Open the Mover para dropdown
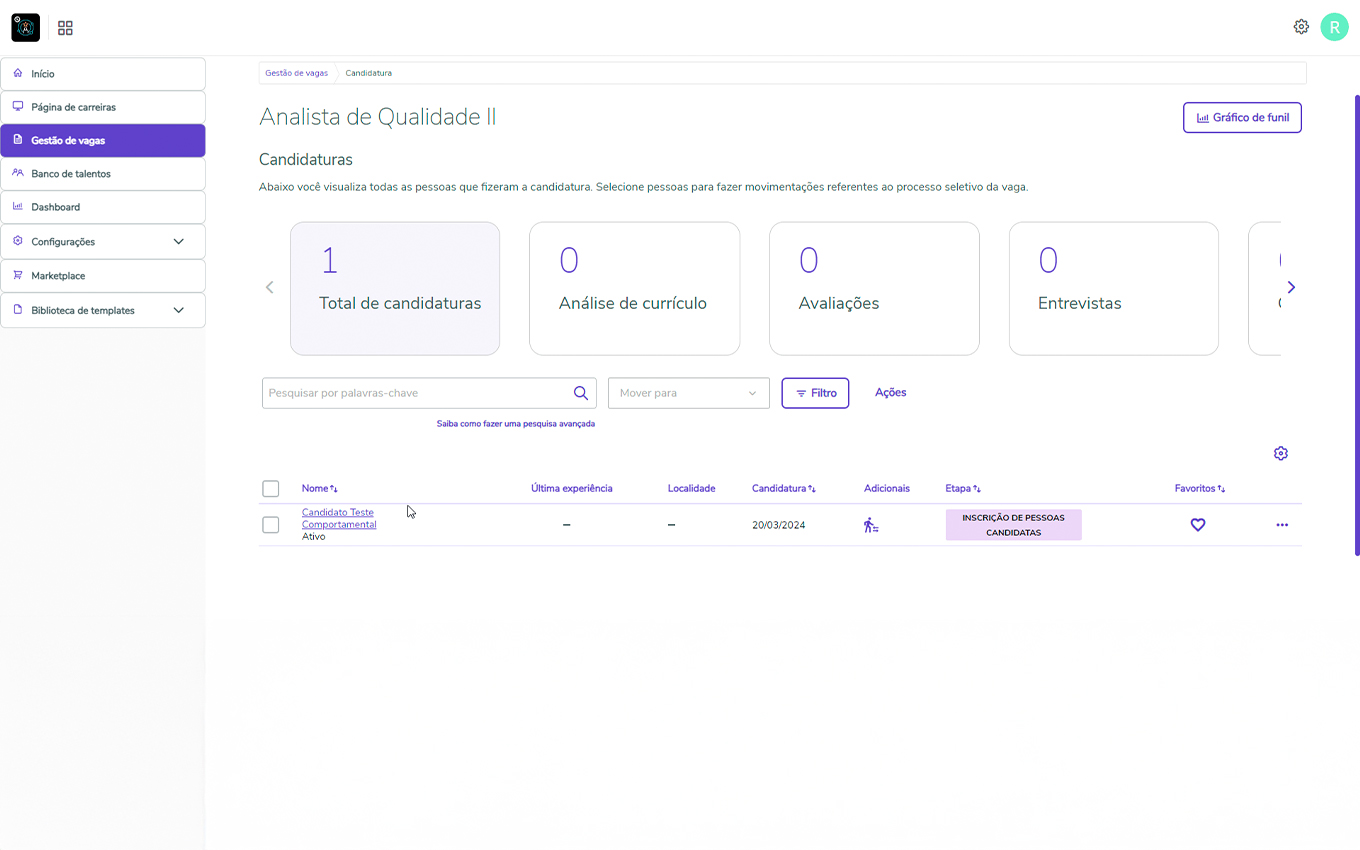Viewport: 1360px width, 850px height. pyautogui.click(x=688, y=393)
